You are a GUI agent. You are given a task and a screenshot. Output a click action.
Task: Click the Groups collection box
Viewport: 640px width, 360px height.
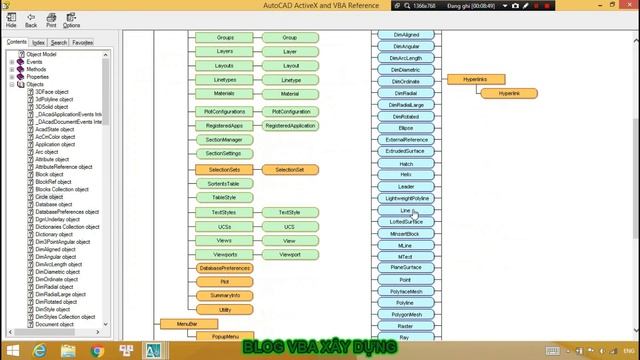click(x=224, y=38)
